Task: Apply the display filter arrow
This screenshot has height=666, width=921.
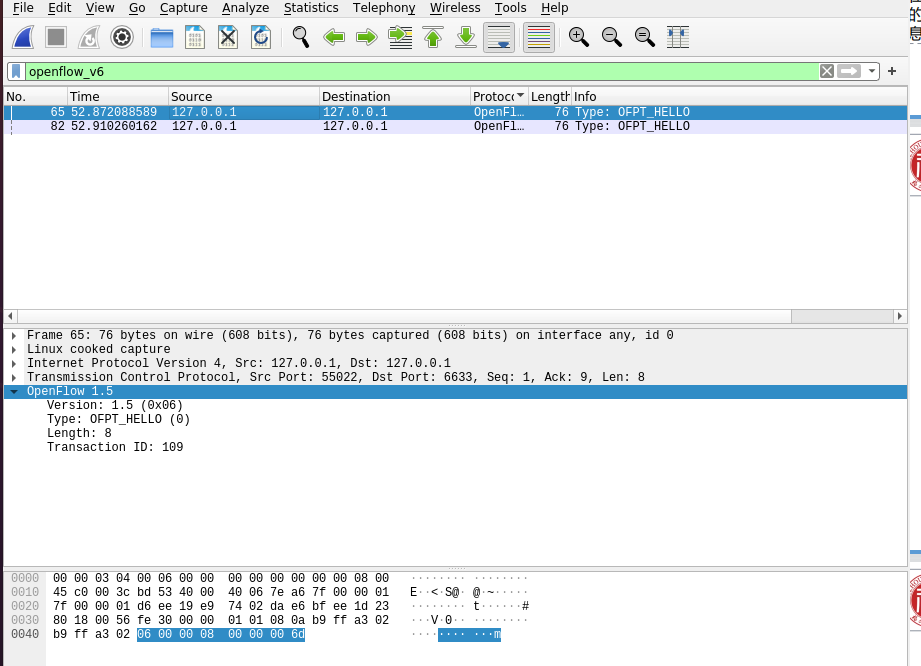Action: (x=849, y=72)
